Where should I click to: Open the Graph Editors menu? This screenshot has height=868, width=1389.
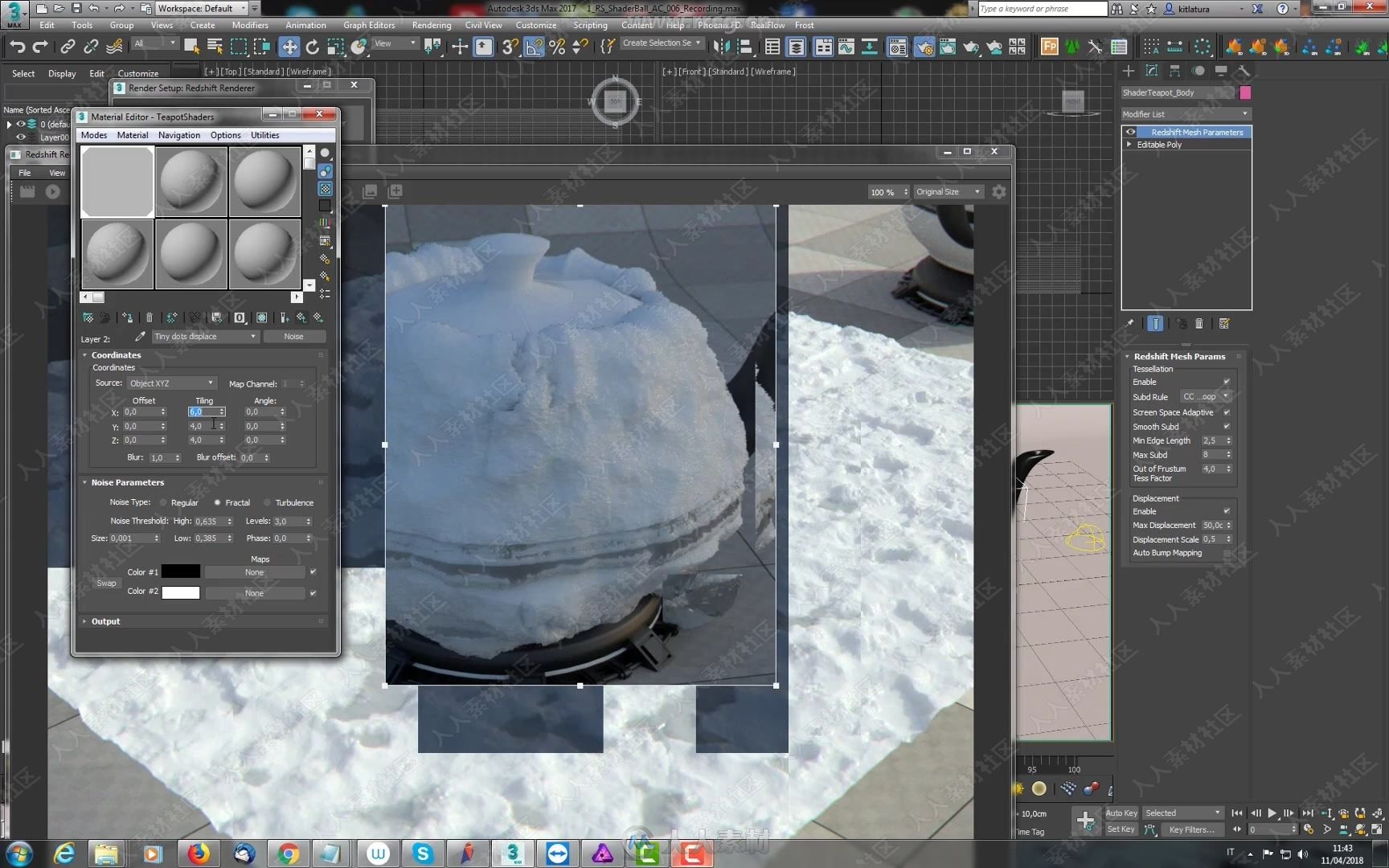pyautogui.click(x=369, y=25)
